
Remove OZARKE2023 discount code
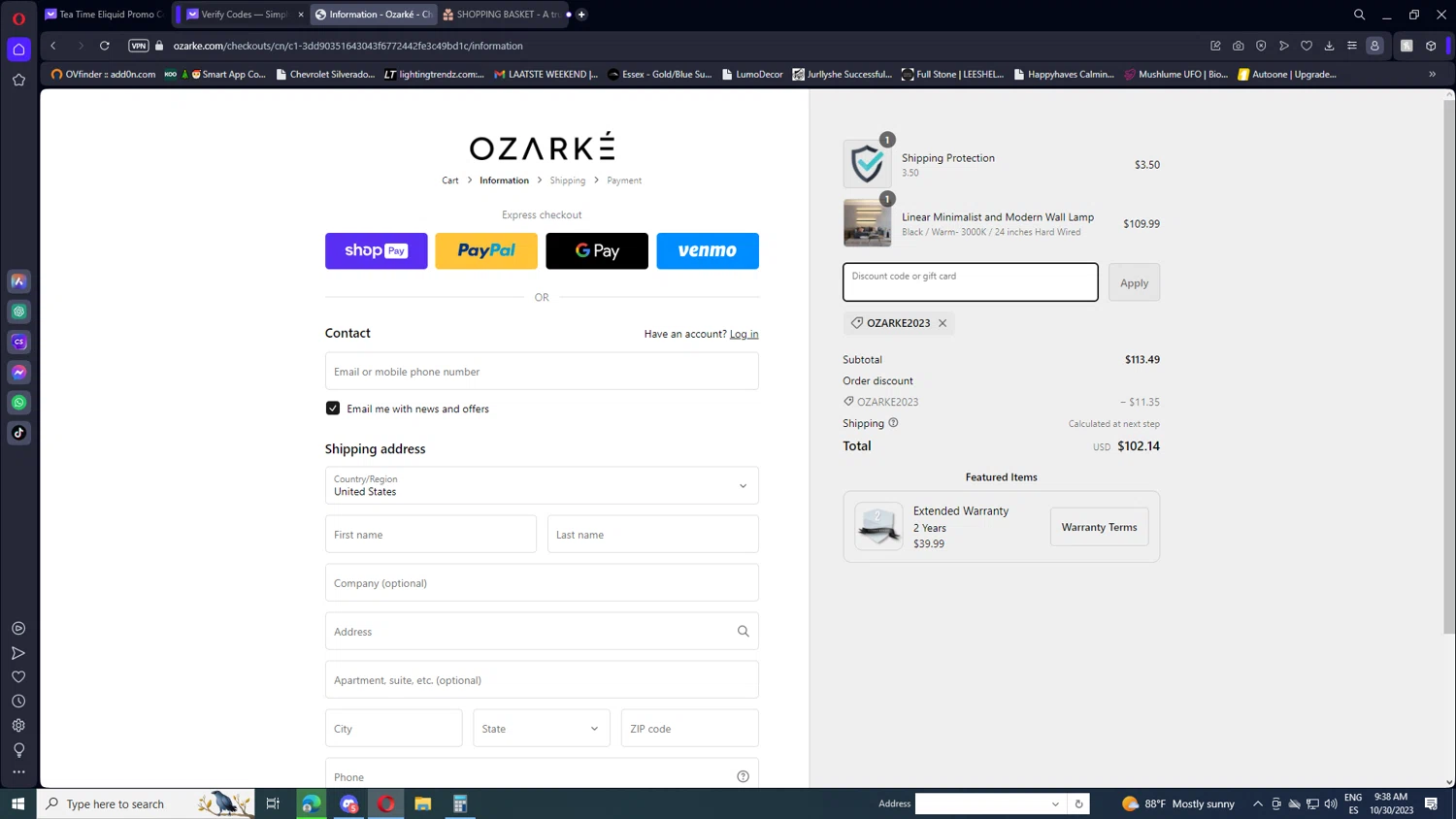pos(943,323)
